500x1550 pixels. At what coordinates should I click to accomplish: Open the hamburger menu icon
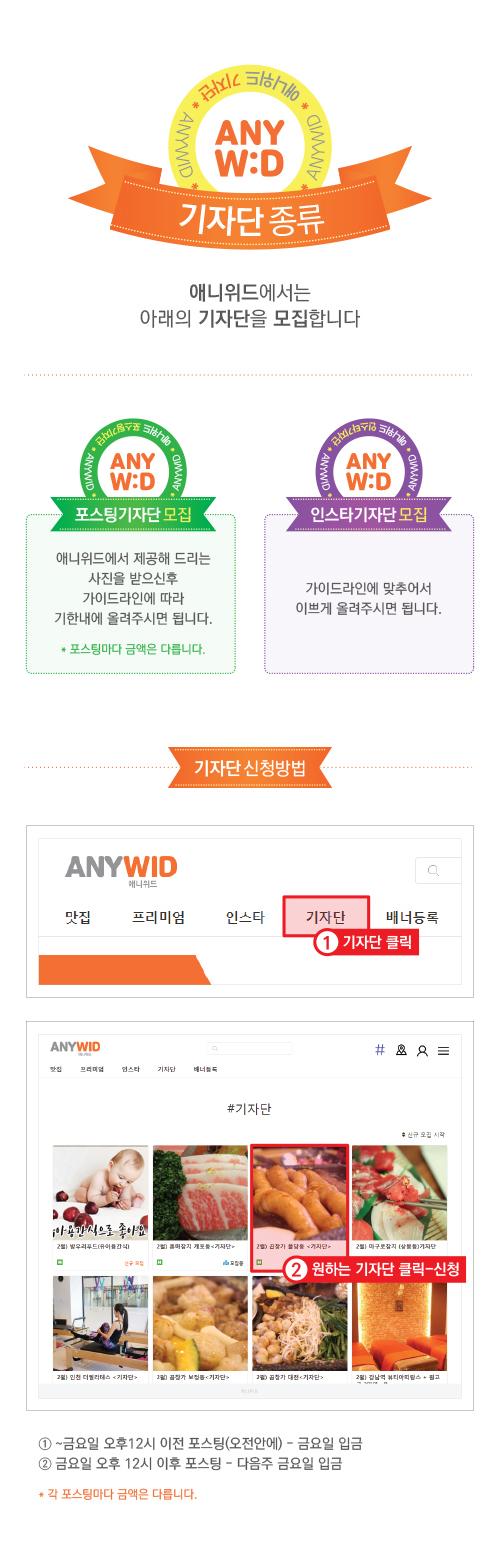click(443, 1051)
